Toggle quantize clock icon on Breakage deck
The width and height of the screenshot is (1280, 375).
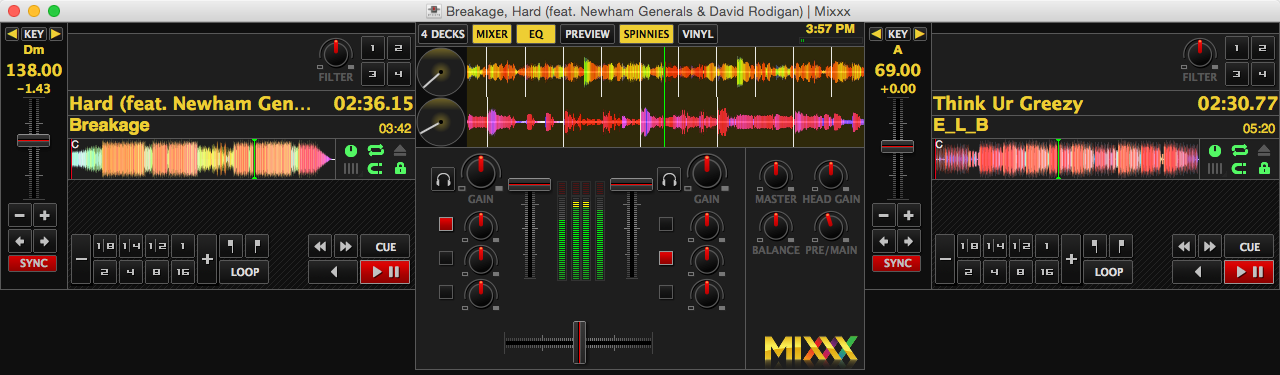coord(350,150)
